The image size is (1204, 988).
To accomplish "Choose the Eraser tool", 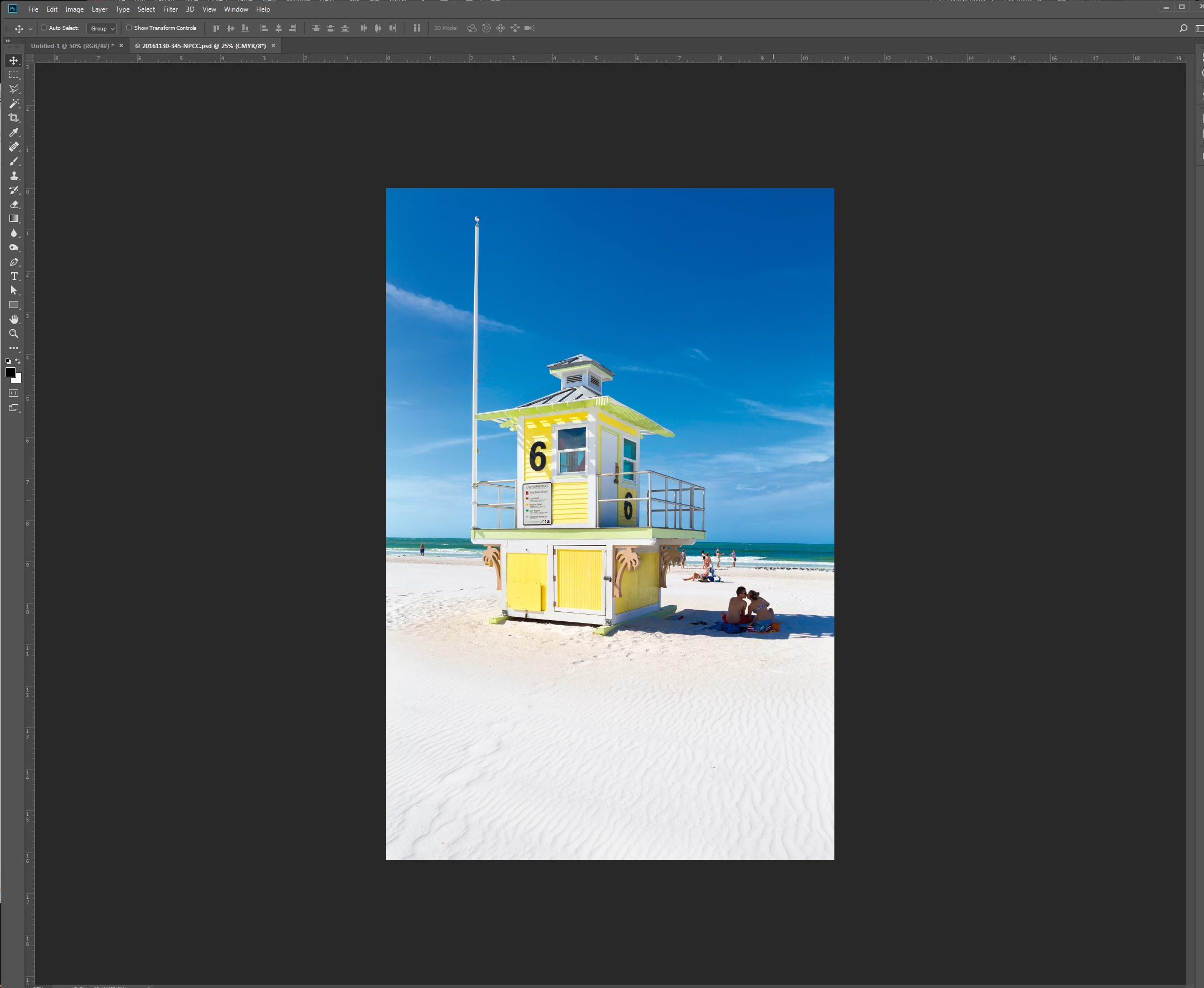I will (x=14, y=204).
